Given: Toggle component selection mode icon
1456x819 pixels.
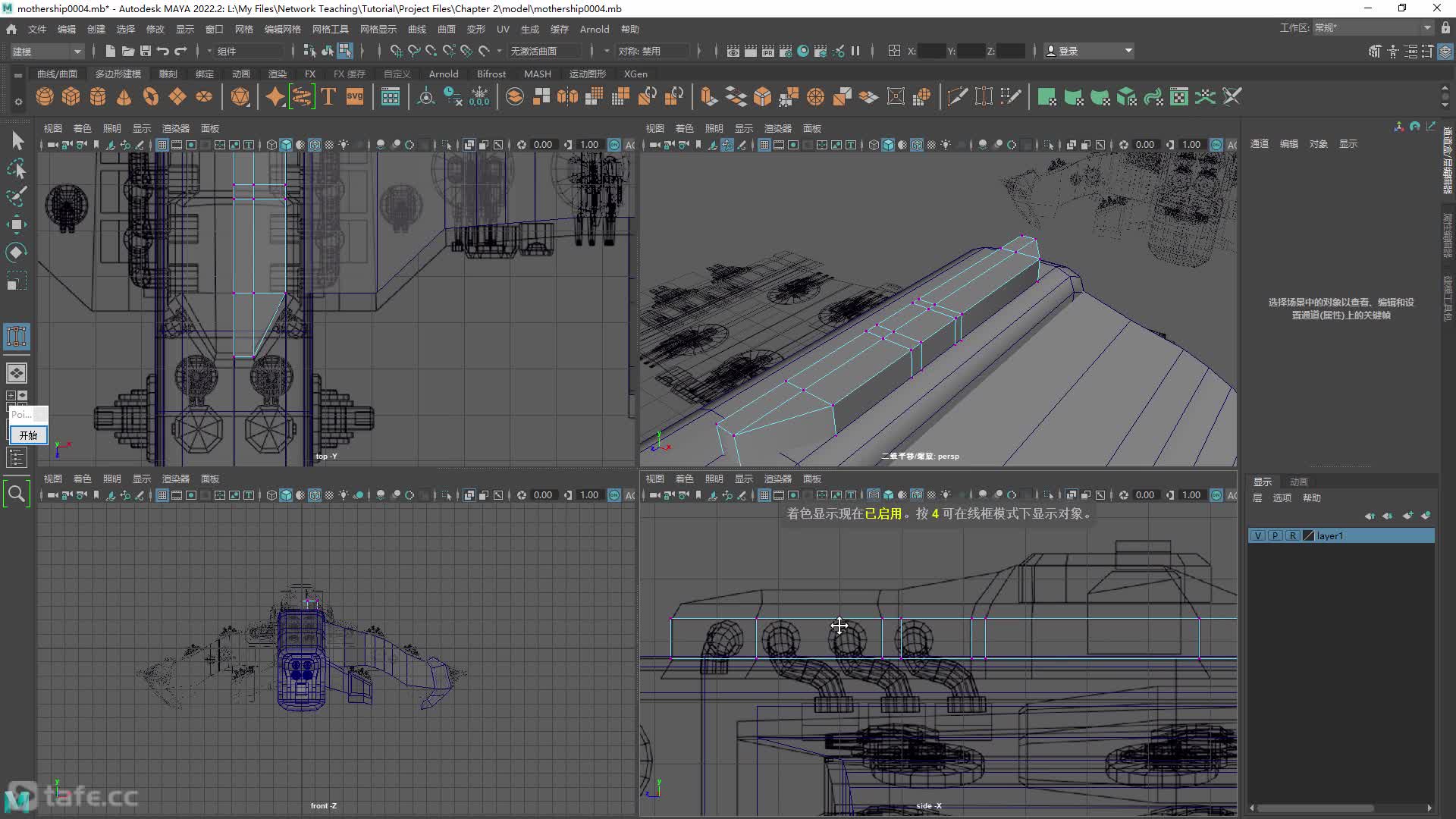Looking at the screenshot, I should tap(345, 51).
